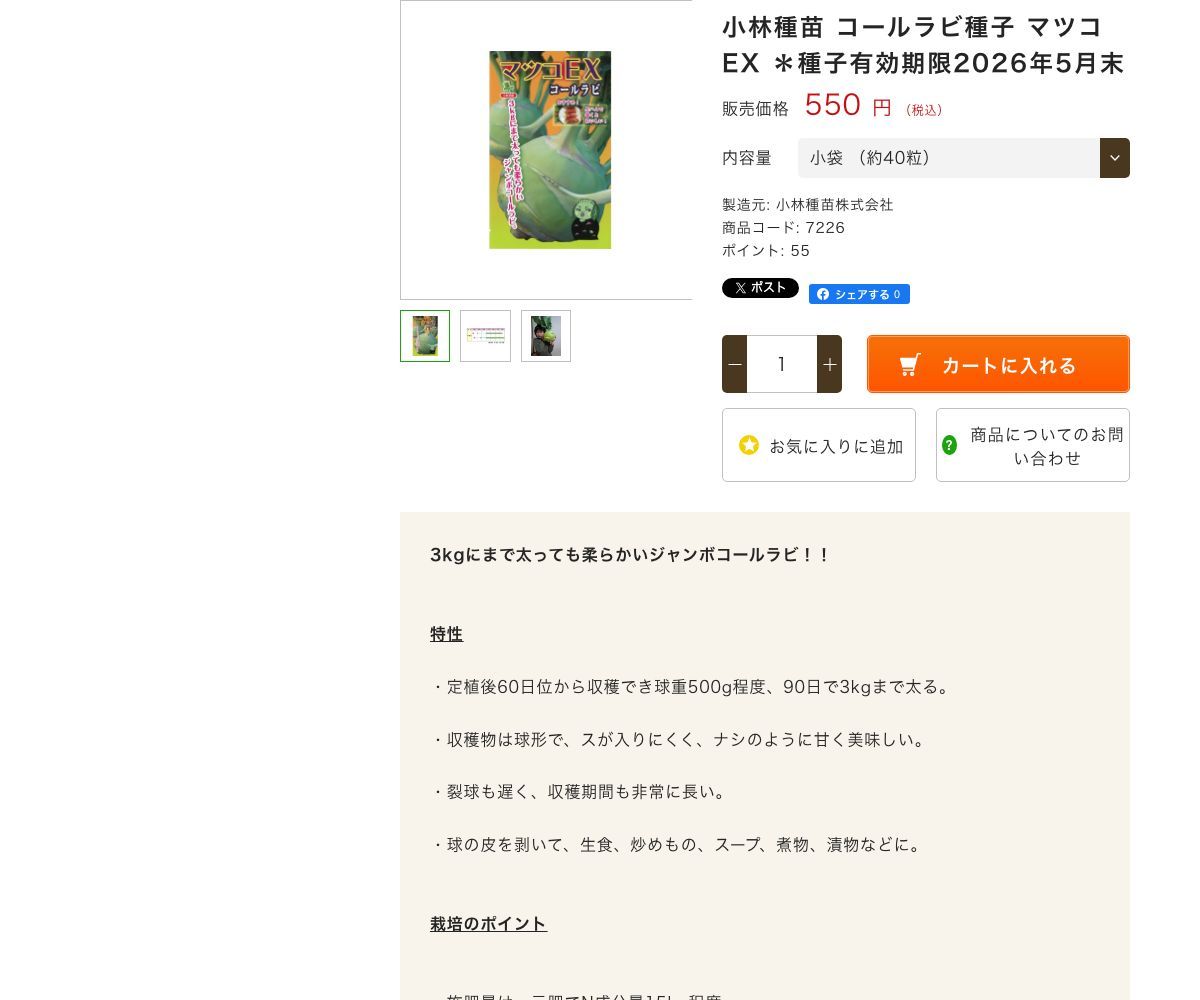
Task: View the third thumbnail with child photo
Action: click(546, 336)
